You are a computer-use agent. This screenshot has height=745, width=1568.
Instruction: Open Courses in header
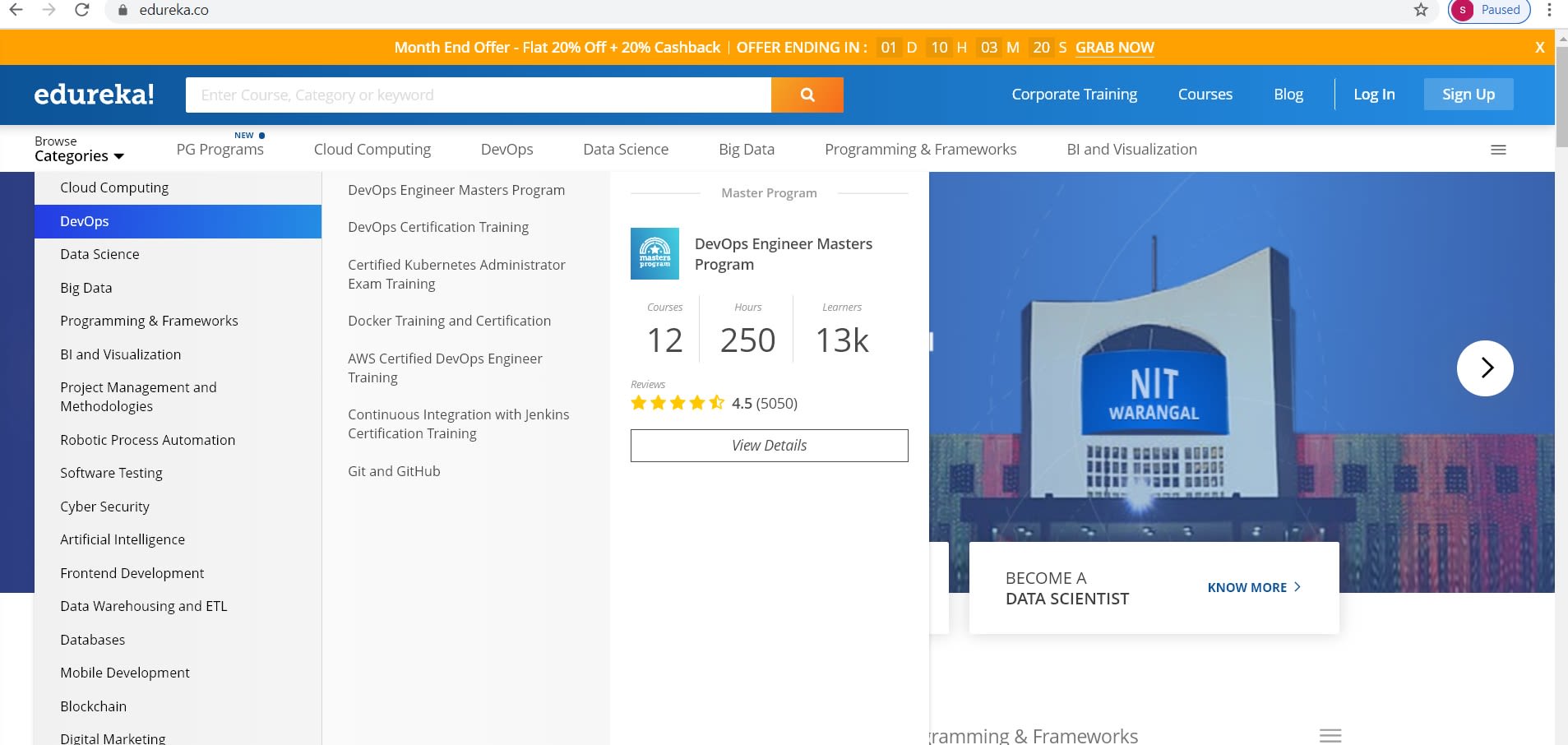pyautogui.click(x=1205, y=95)
